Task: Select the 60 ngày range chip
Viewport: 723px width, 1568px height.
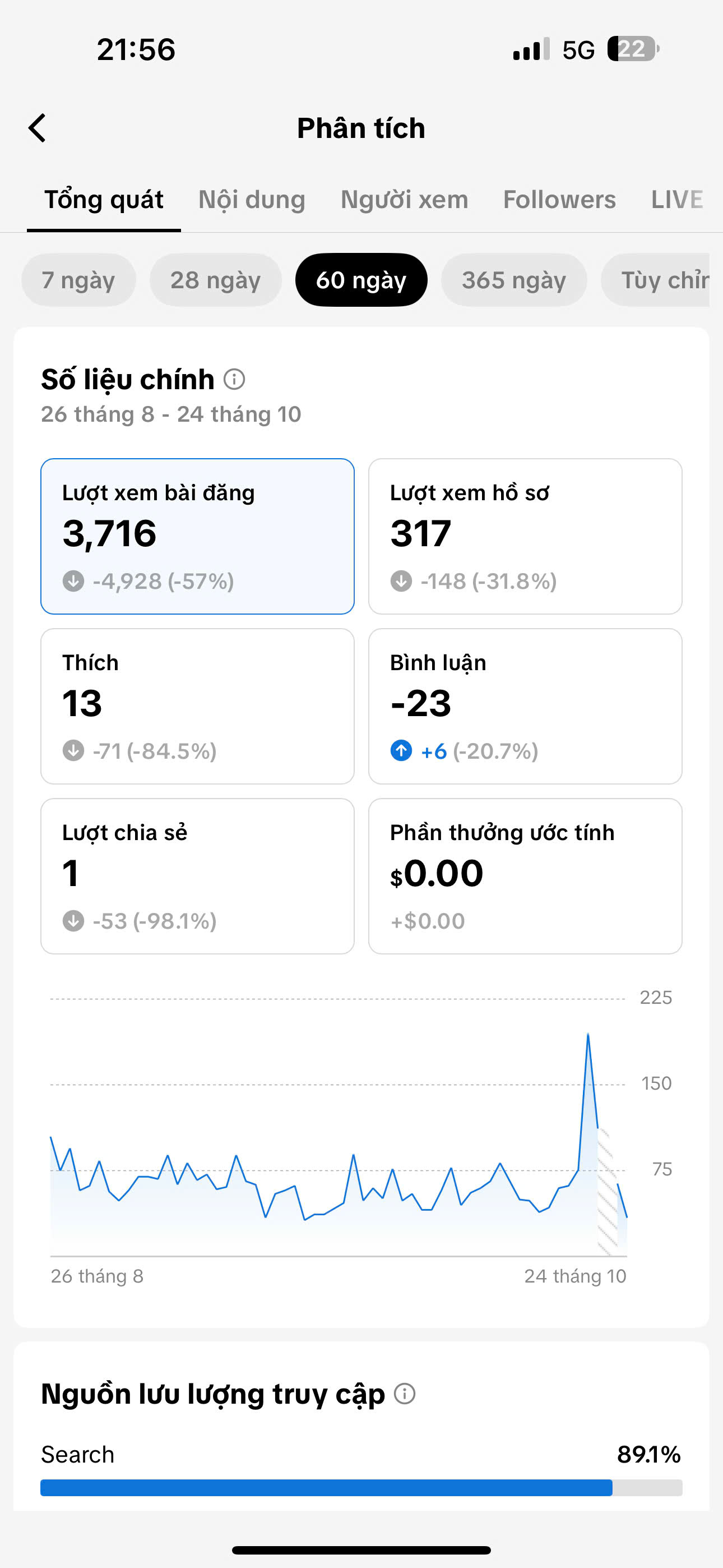Action: coord(361,280)
